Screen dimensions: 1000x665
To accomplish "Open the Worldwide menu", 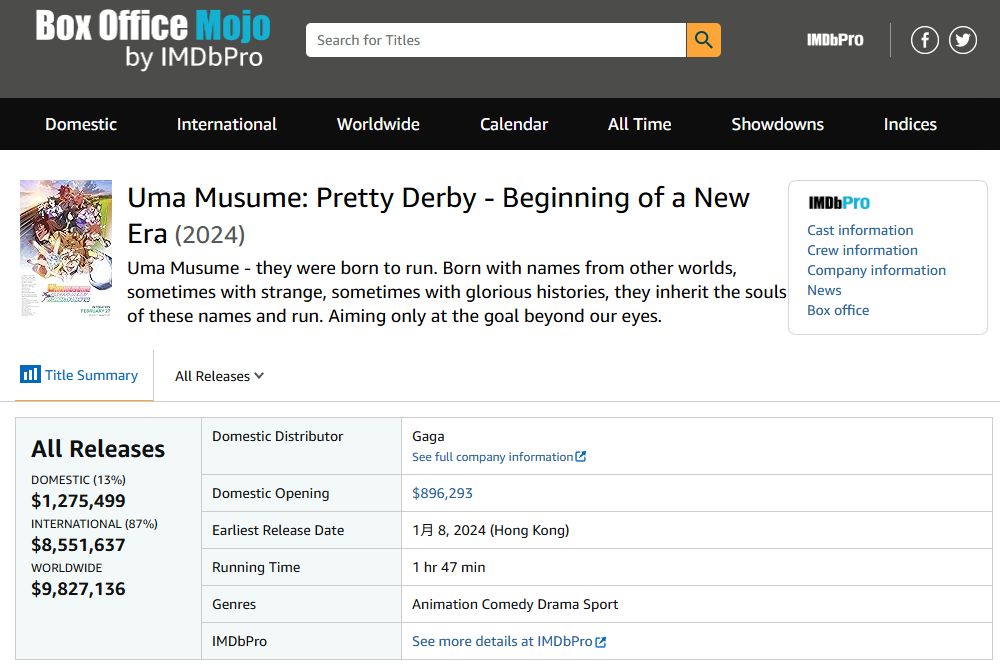I will tap(378, 124).
